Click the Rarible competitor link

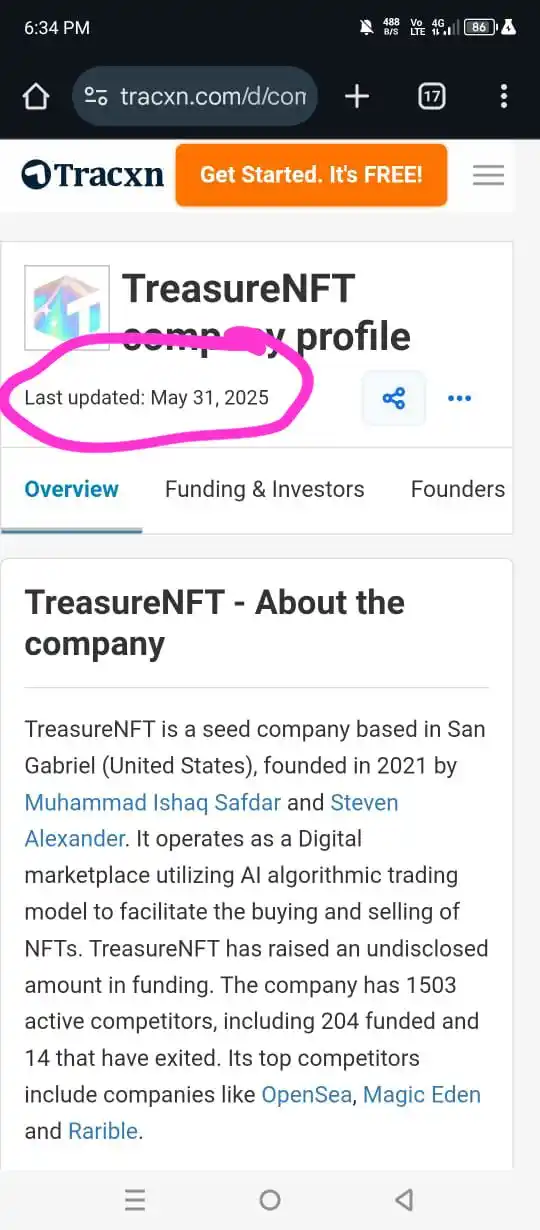click(103, 1131)
